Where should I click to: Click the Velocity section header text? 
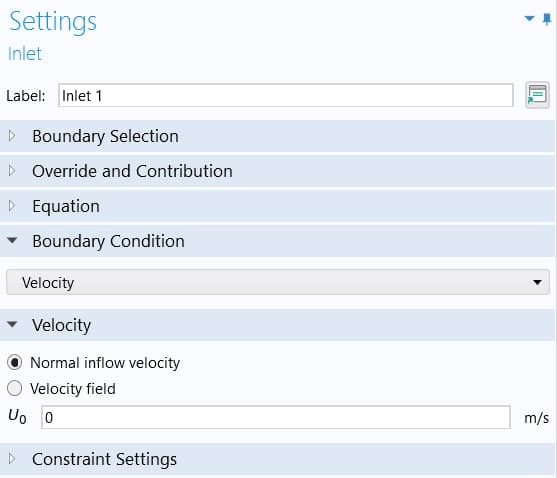61,325
